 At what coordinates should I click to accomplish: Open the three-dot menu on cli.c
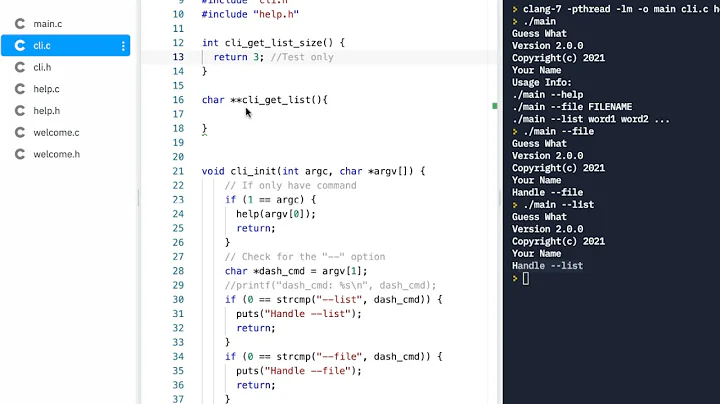point(123,45)
